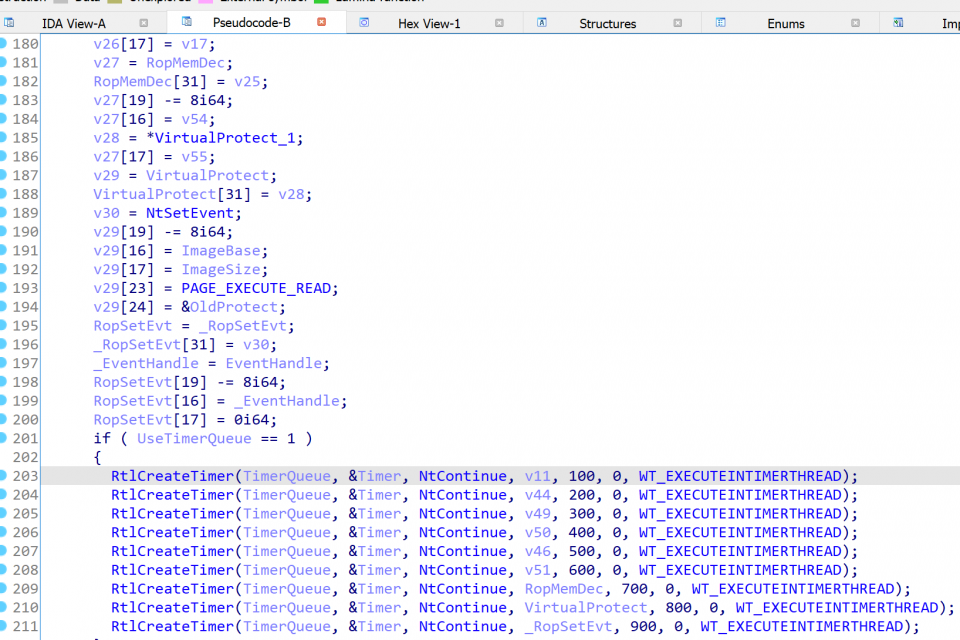The height and width of the screenshot is (640, 960).
Task: Click _RopSetEvt on line 195
Action: tap(242, 326)
